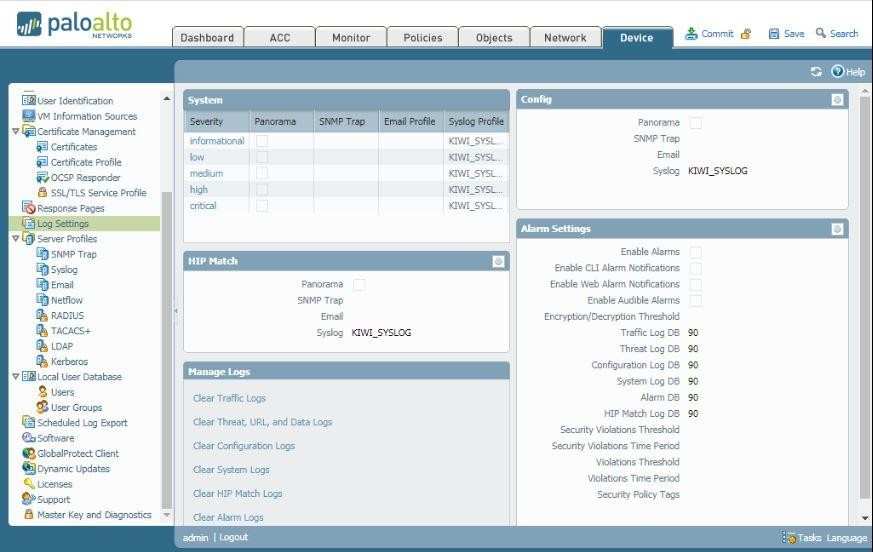Click the sidebar vertical scrollbar

click(x=167, y=350)
